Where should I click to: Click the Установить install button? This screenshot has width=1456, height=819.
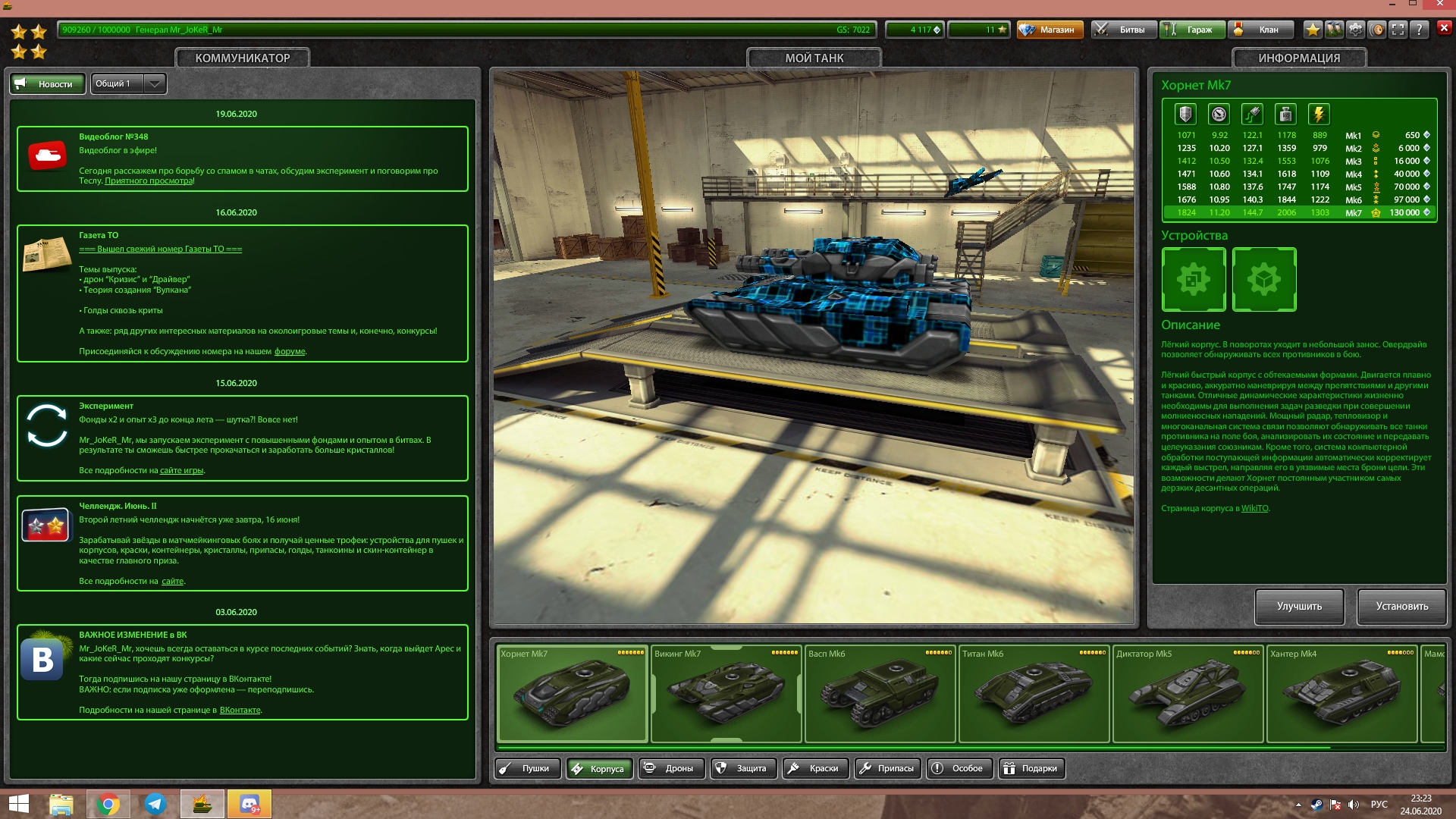[x=1401, y=606]
